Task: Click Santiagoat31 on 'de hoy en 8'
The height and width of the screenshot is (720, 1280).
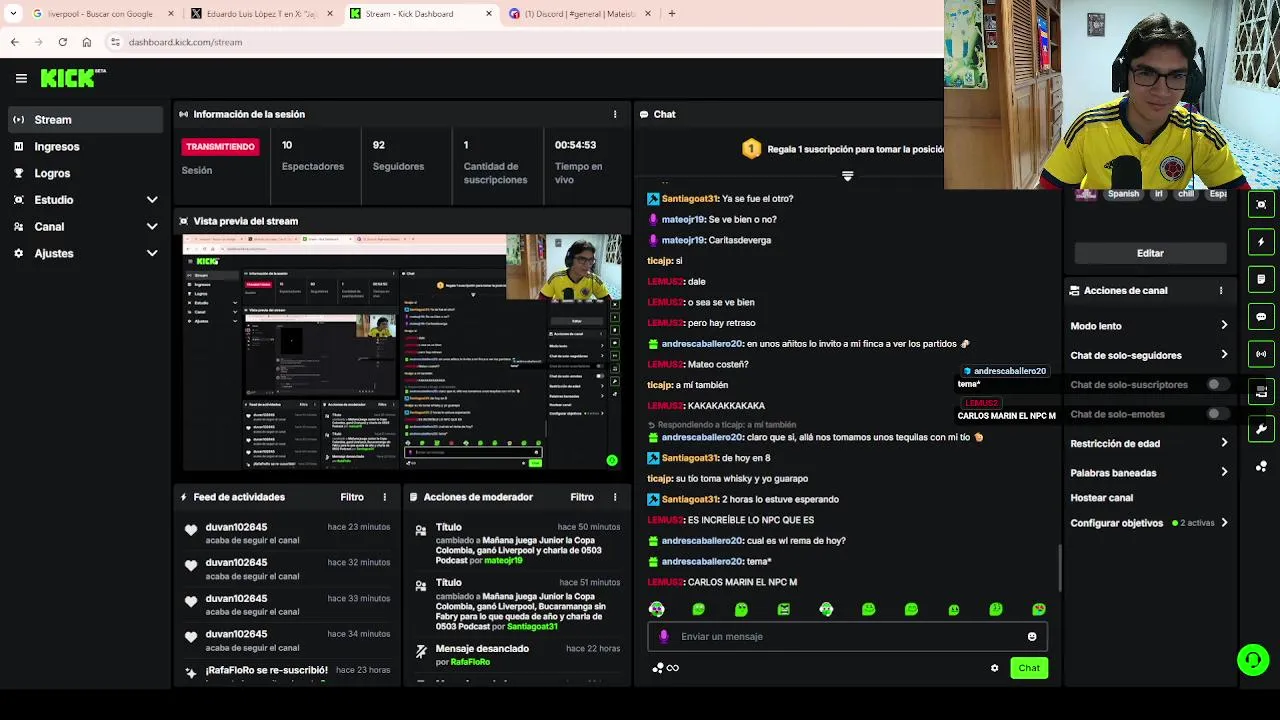Action: (690, 458)
